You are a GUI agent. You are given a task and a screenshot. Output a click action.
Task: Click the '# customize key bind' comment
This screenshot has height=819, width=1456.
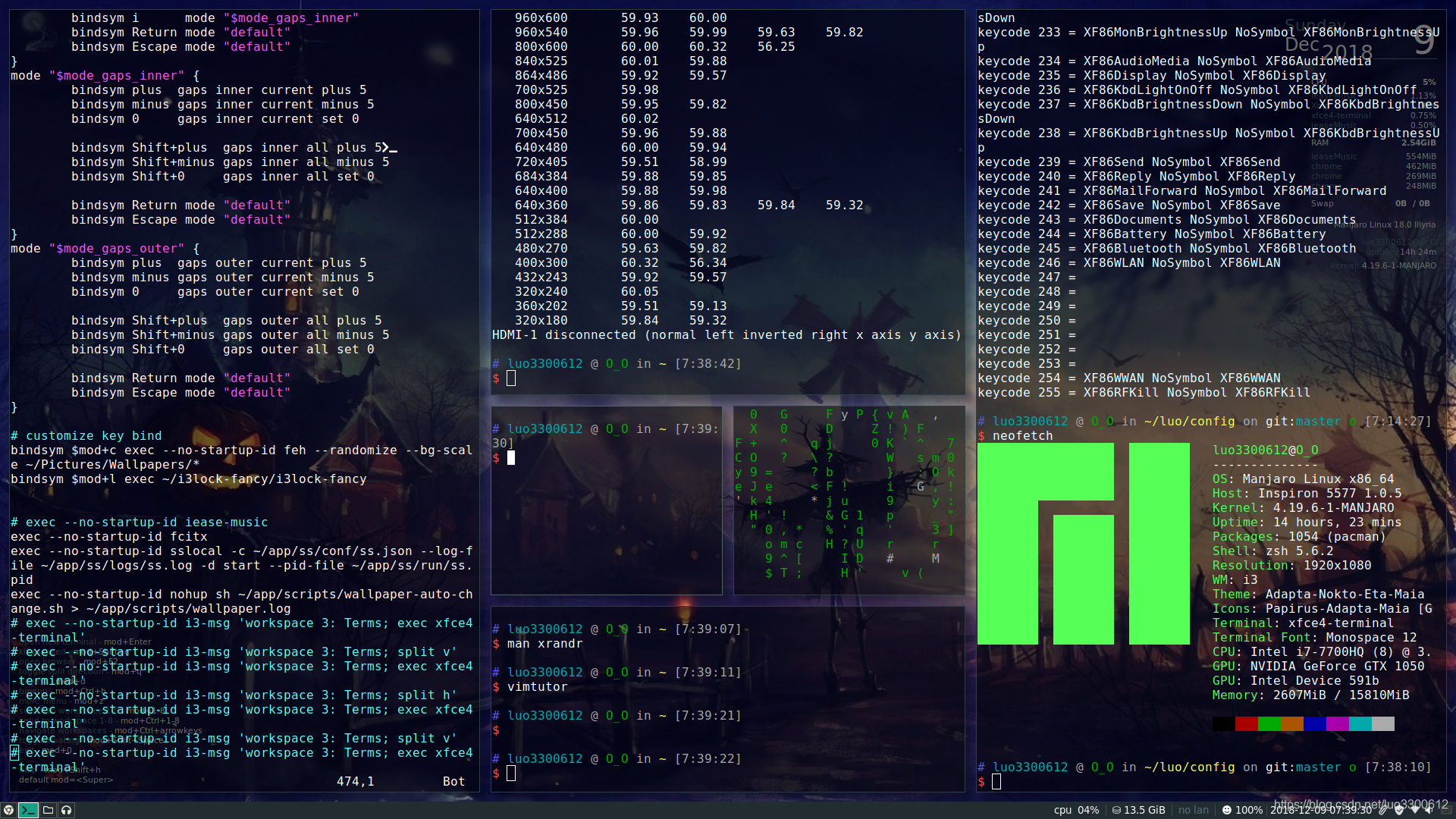coord(86,436)
